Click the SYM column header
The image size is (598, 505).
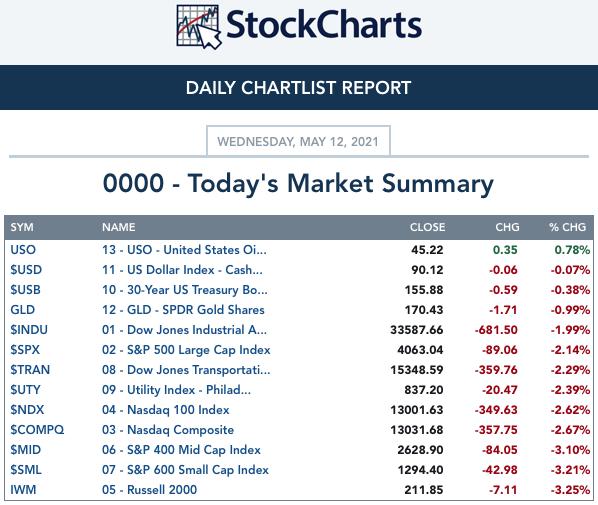pyautogui.click(x=22, y=227)
